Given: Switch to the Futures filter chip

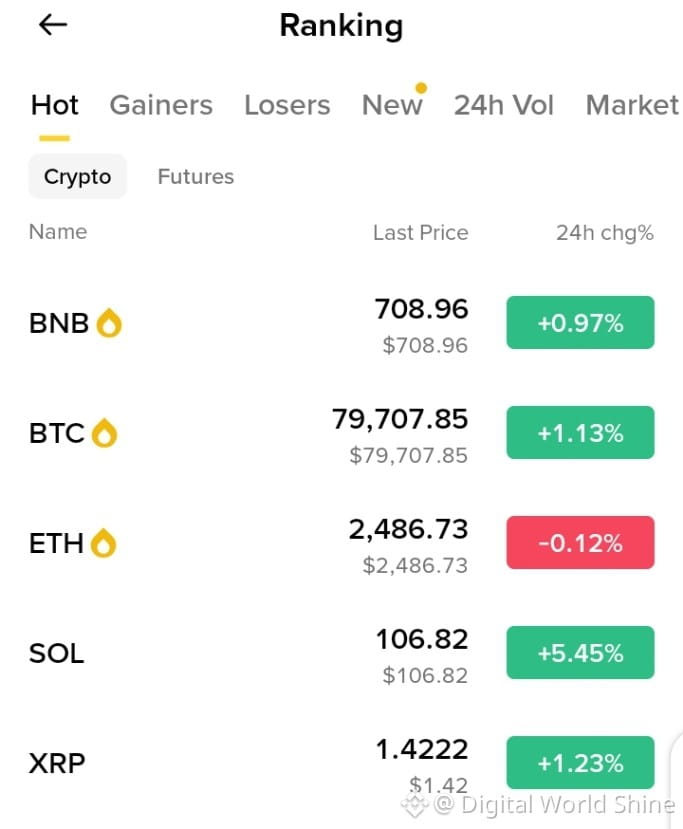Looking at the screenshot, I should point(196,176).
